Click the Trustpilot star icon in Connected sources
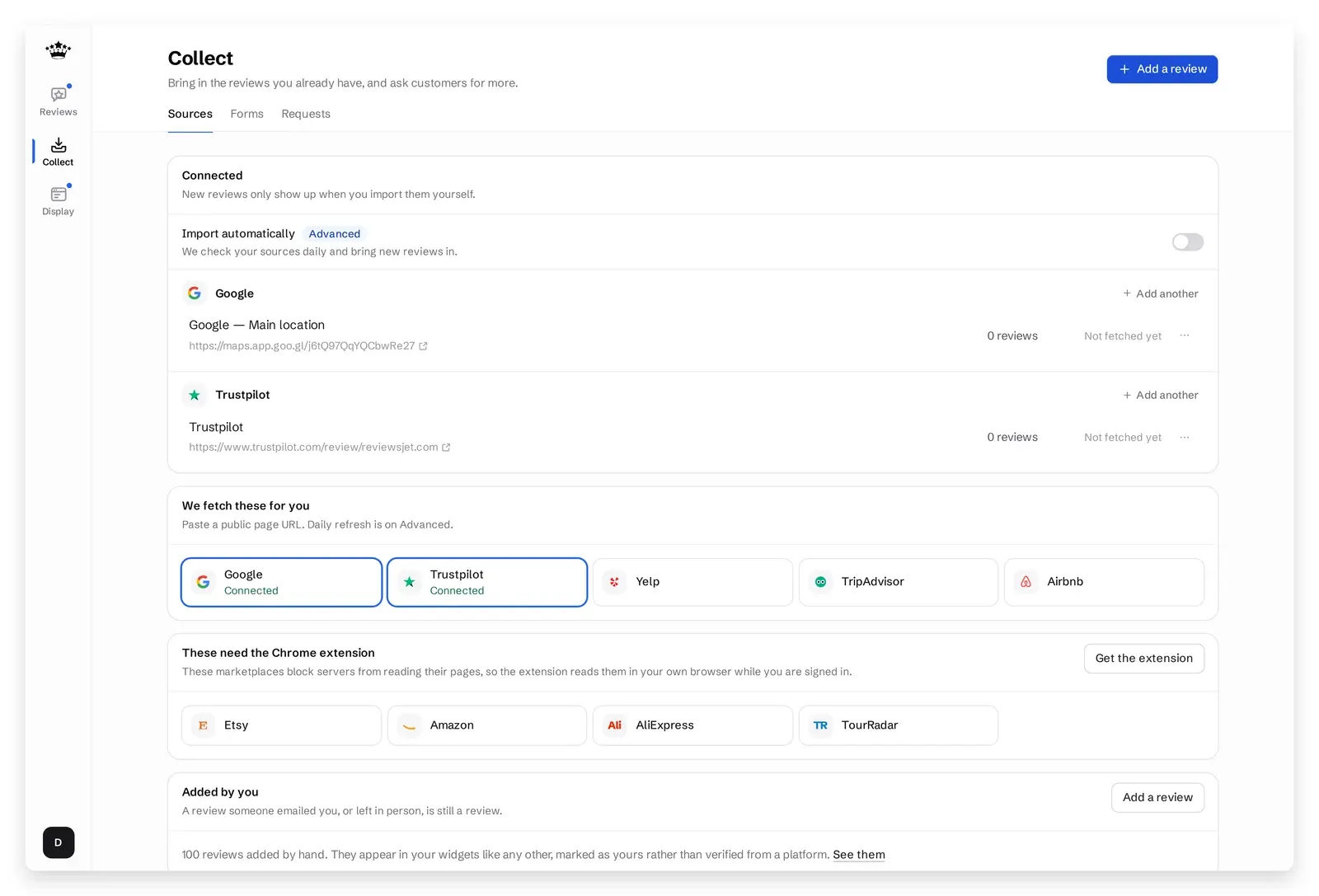1319x896 pixels. 195,395
